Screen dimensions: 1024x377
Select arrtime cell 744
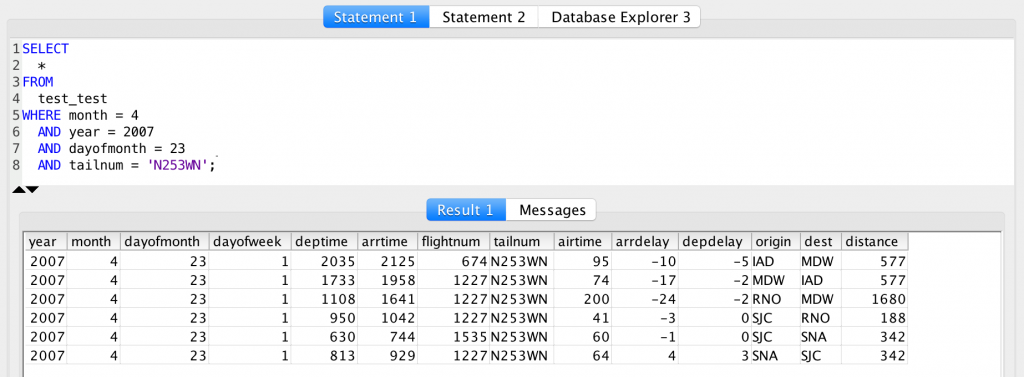click(388, 337)
